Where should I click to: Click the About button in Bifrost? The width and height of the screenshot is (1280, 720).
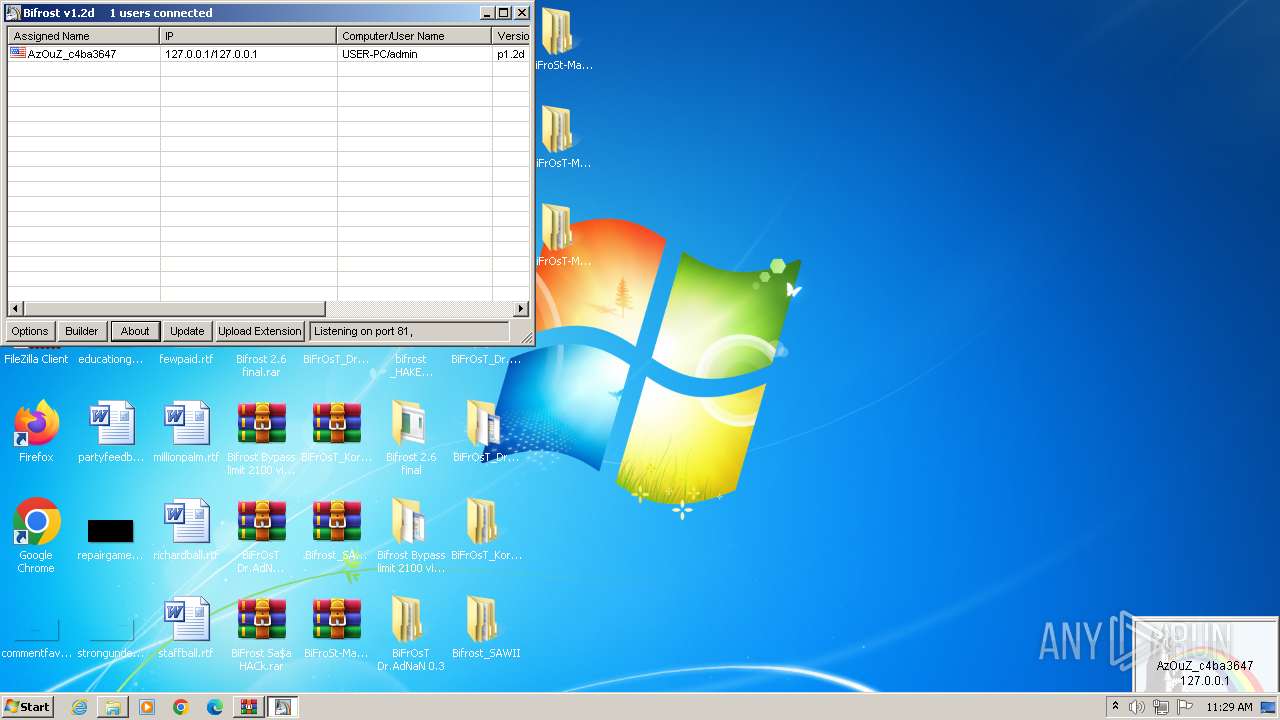pos(135,331)
